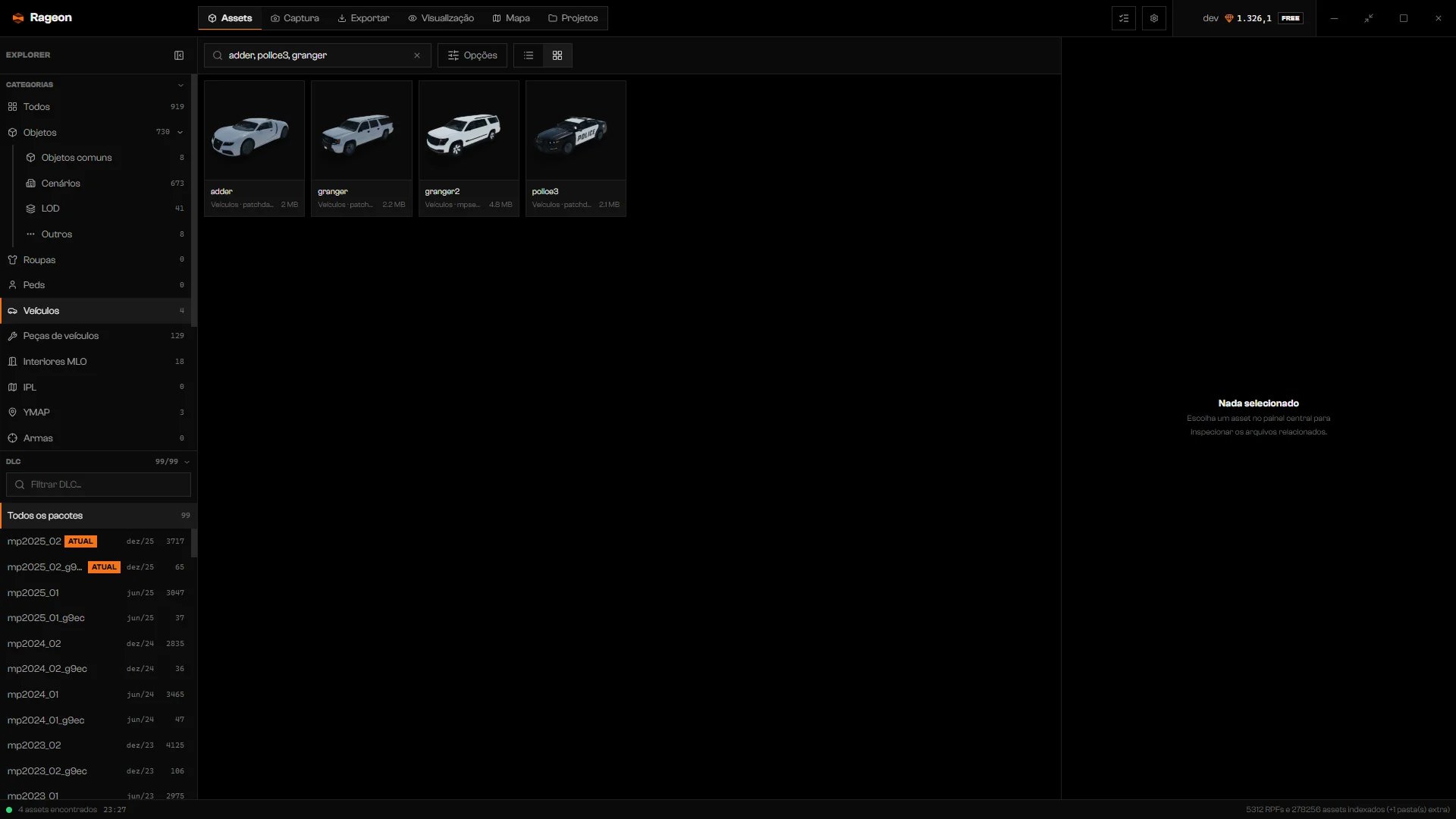The height and width of the screenshot is (819, 1456).
Task: Select the Outros subcategory
Action: tap(105, 234)
